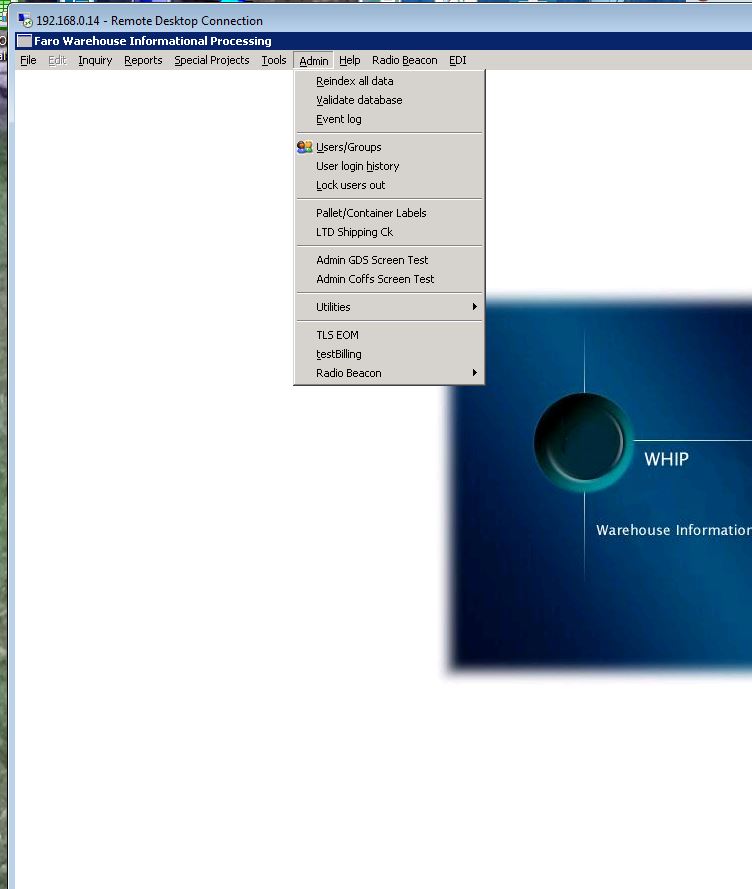
Task: Click the Faro Warehouse window system icon
Action: click(x=24, y=41)
